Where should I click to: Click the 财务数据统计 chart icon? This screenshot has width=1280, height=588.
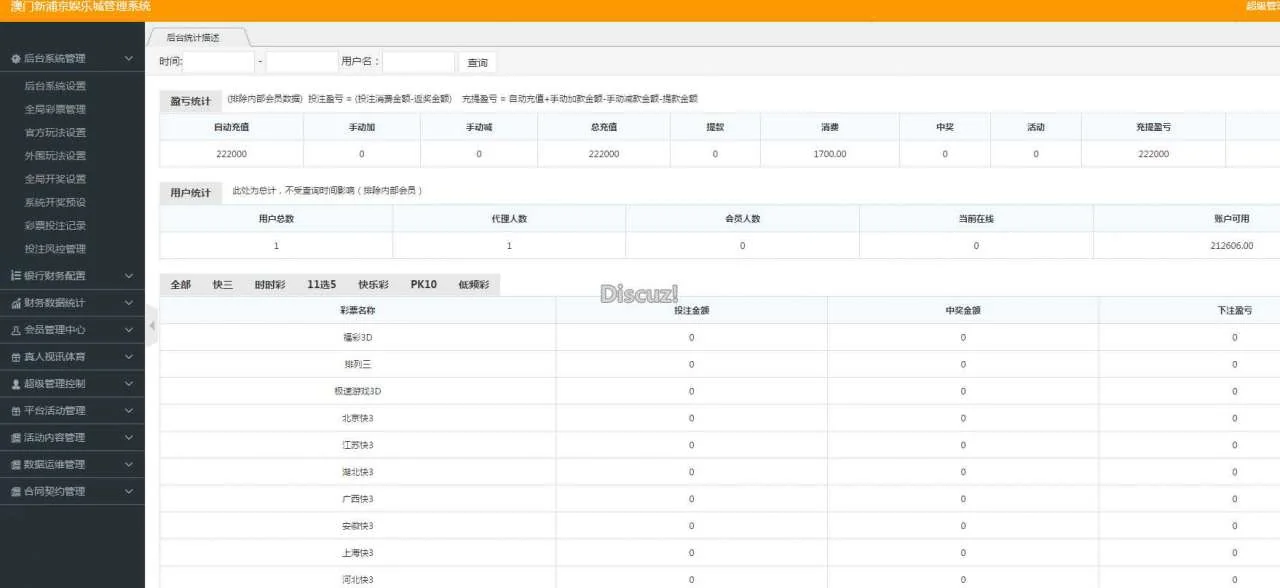[15, 303]
